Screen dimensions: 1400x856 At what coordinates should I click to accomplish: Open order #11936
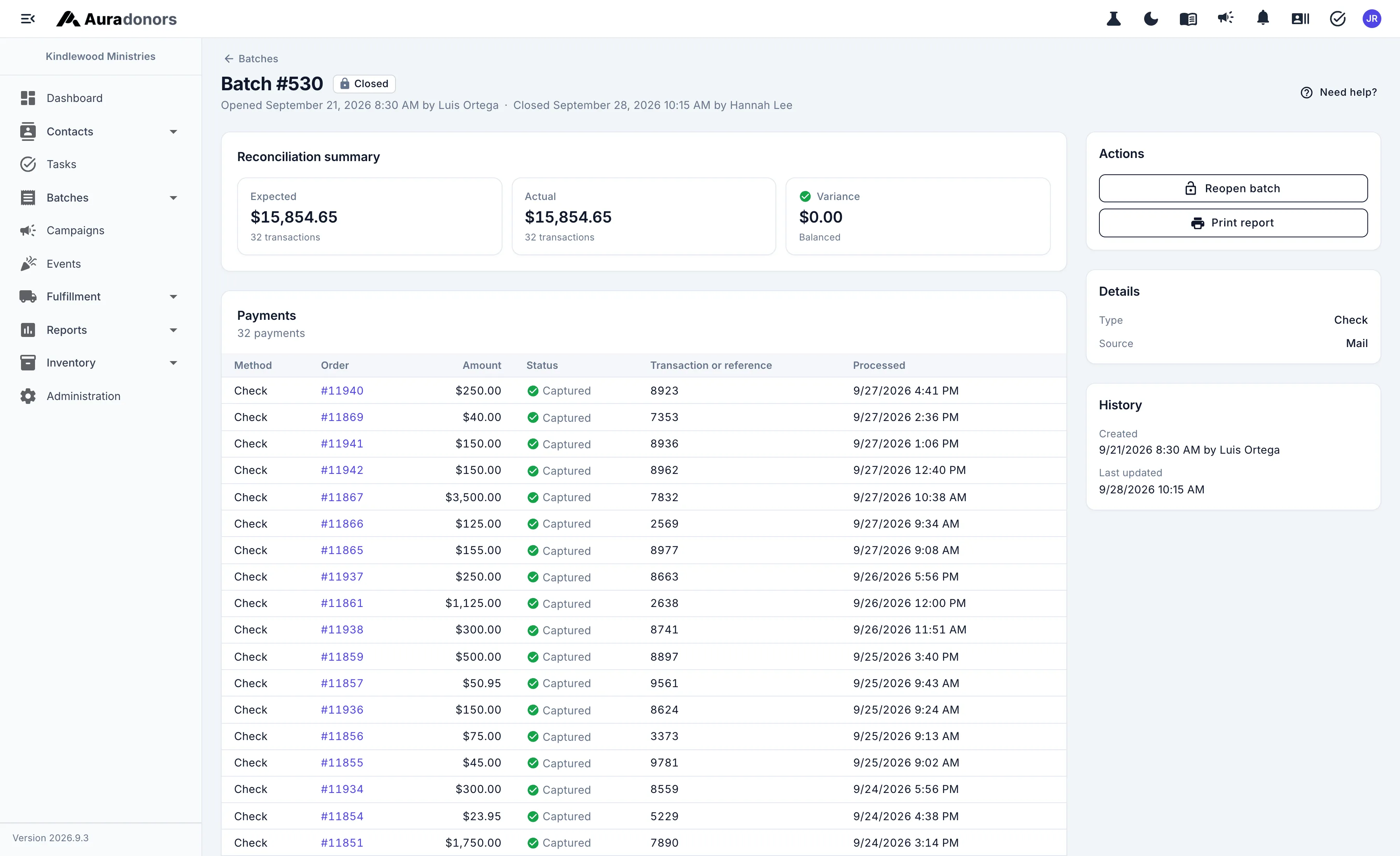(342, 710)
